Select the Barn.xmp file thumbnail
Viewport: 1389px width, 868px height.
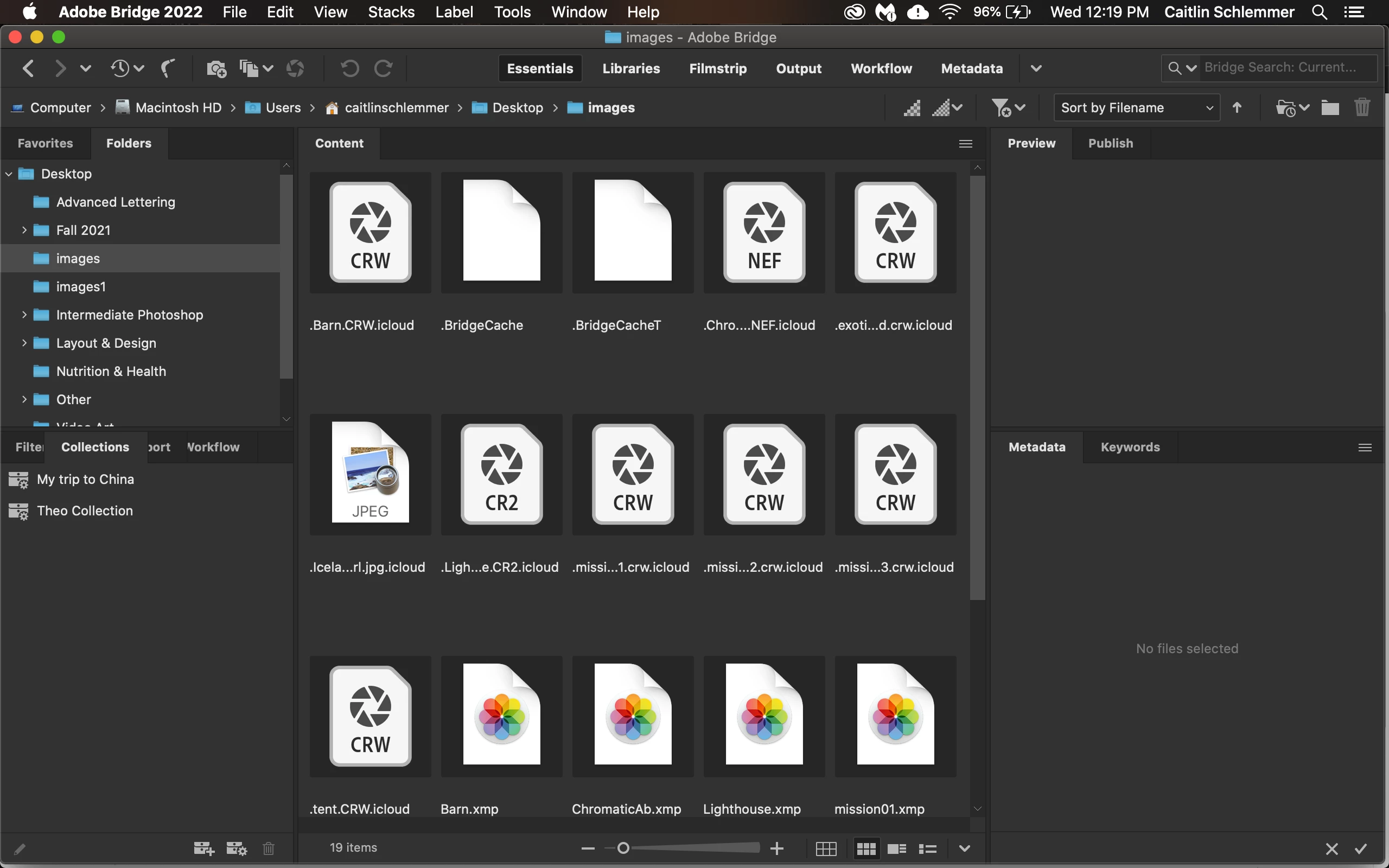[501, 716]
